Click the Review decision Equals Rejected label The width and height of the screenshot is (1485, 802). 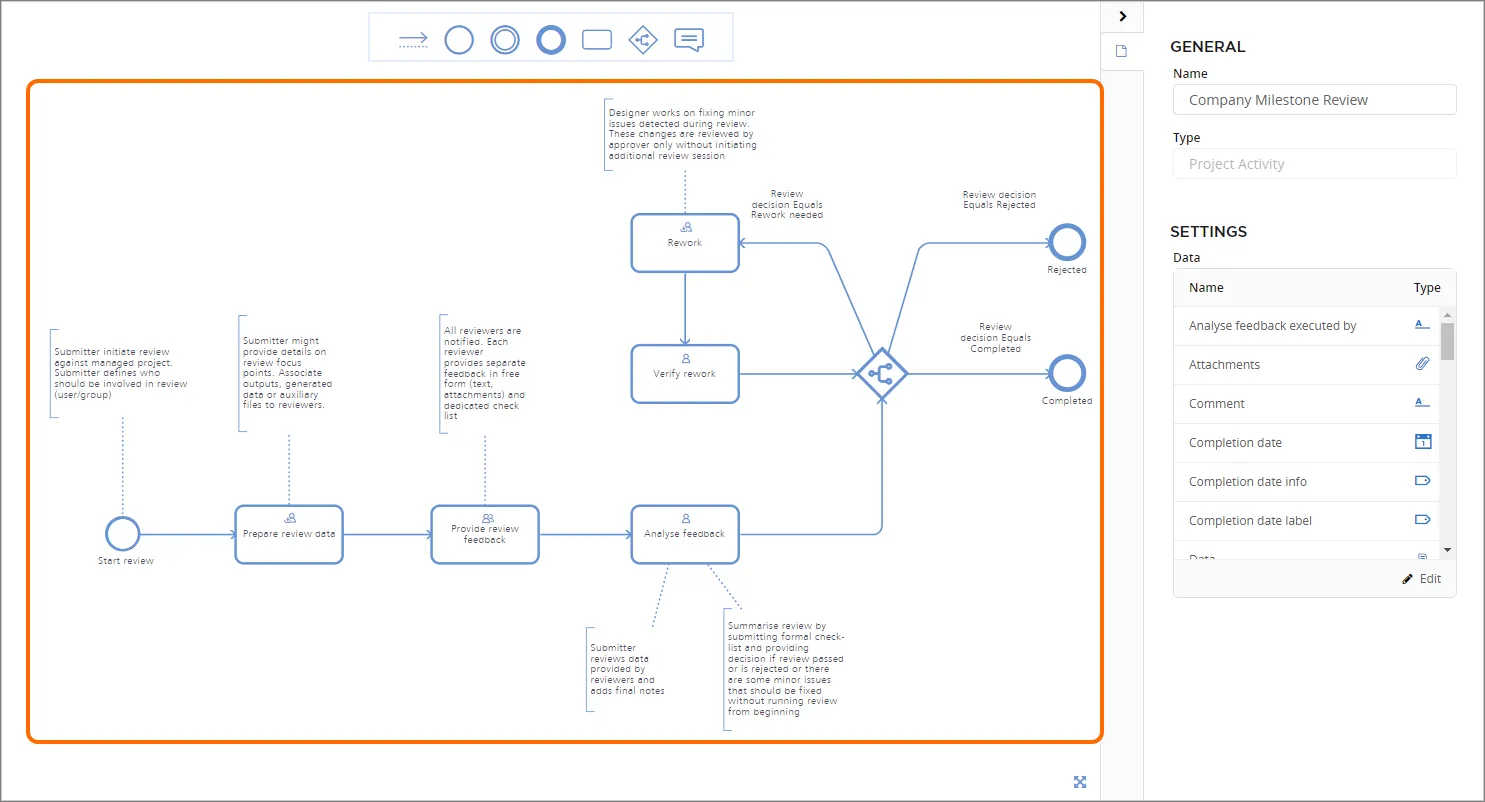pos(999,200)
